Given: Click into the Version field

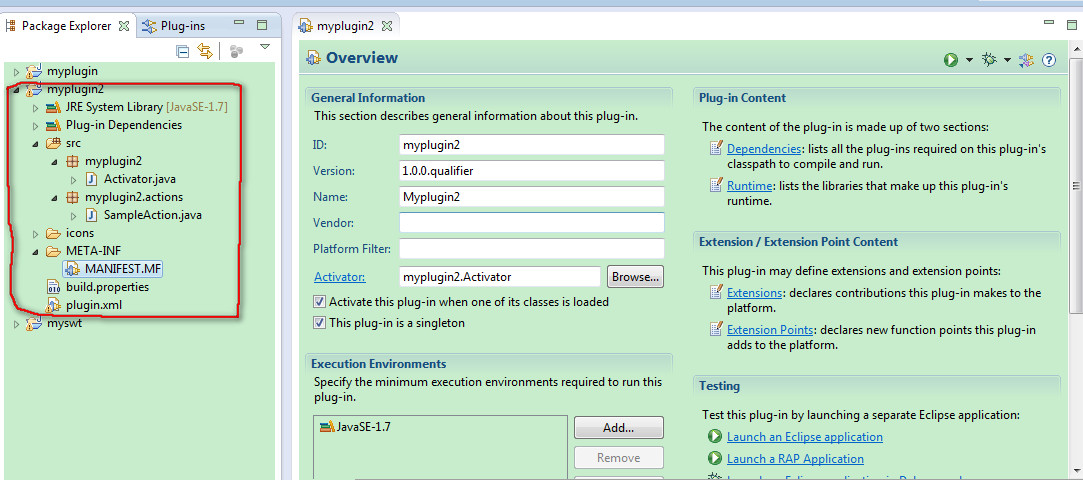Looking at the screenshot, I should pos(532,171).
